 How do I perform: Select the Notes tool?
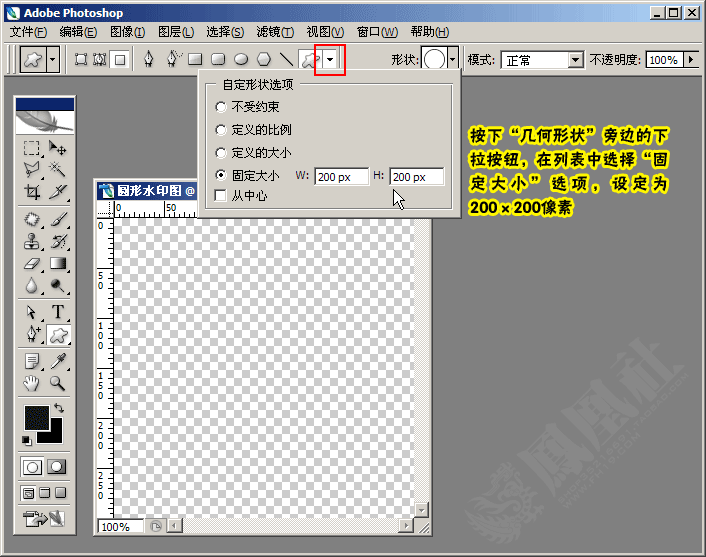point(32,361)
